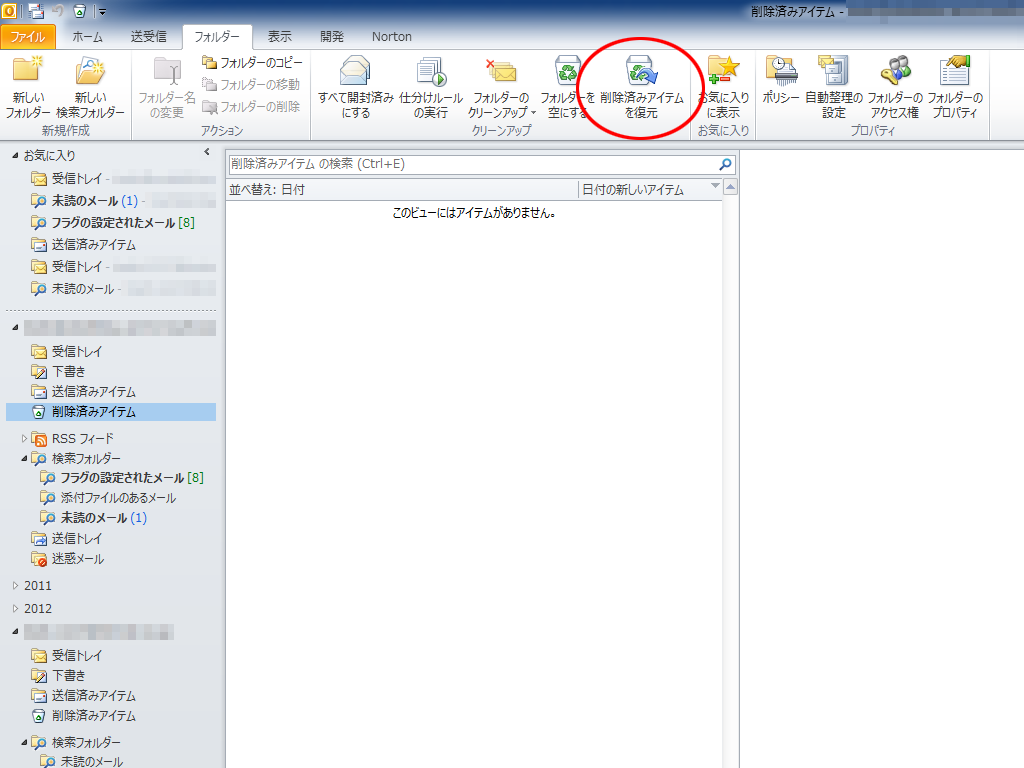Expand the 2011 folder group

pos(15,586)
